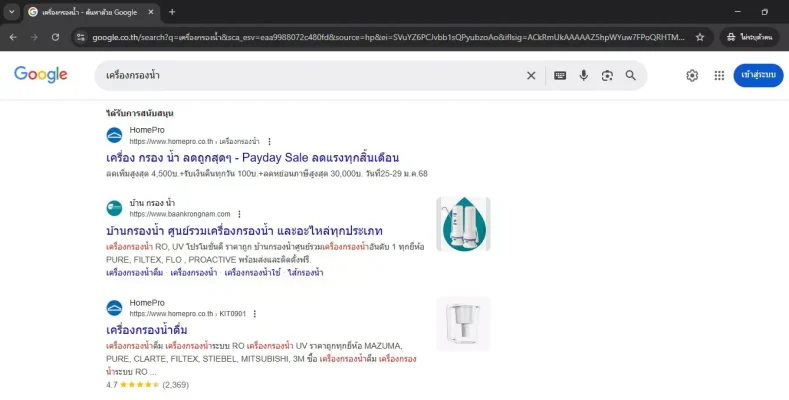Open more options for the HomePro ad
This screenshot has width=789, height=400.
point(269,142)
